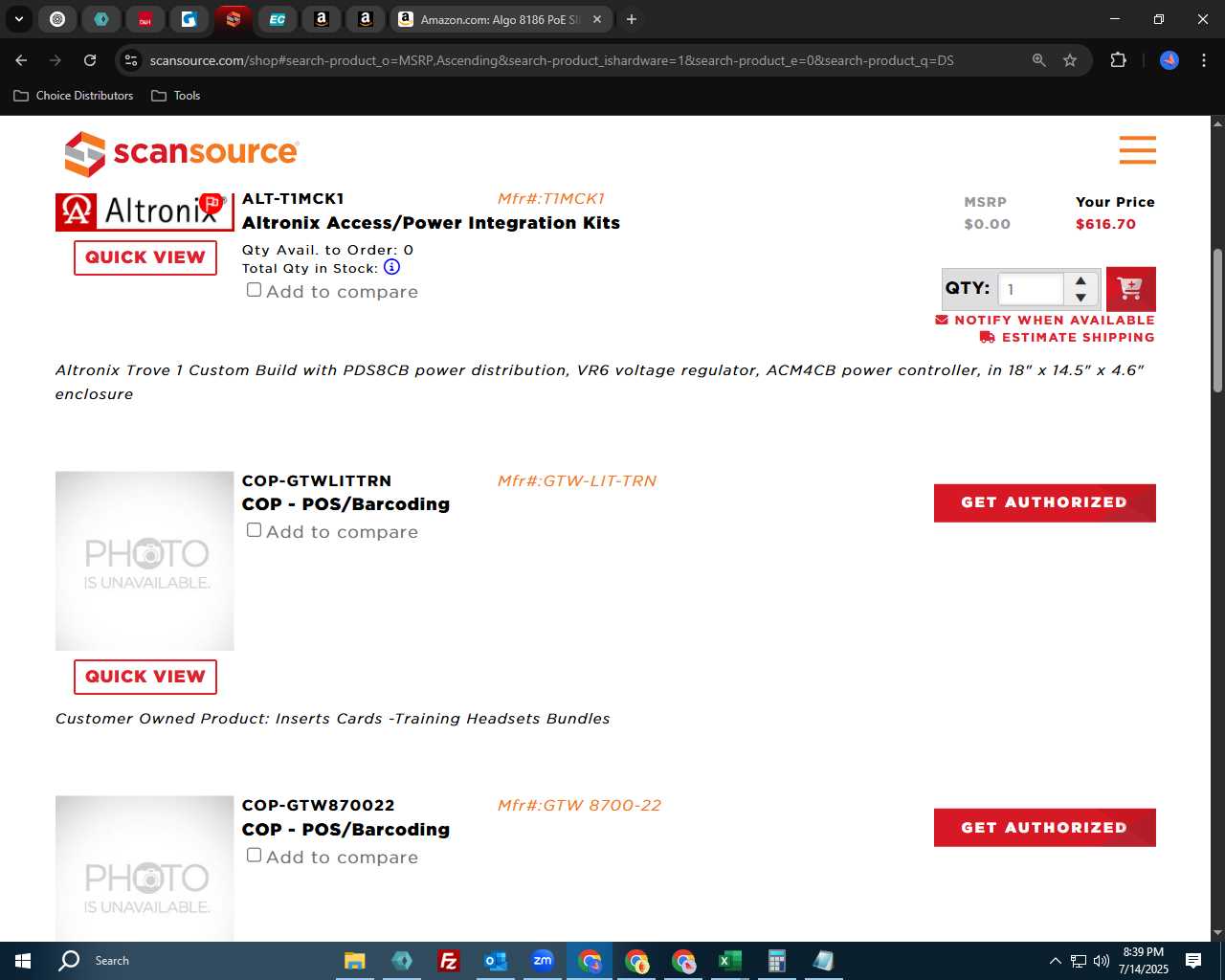Open the ScanSource hamburger menu

(x=1137, y=150)
